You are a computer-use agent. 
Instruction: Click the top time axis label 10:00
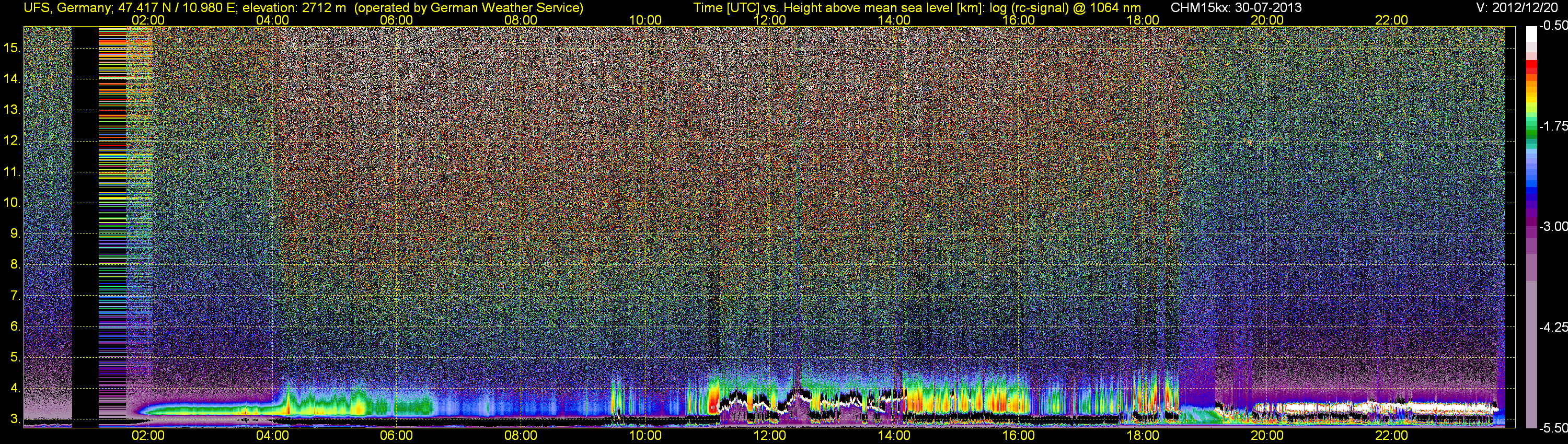[645, 20]
